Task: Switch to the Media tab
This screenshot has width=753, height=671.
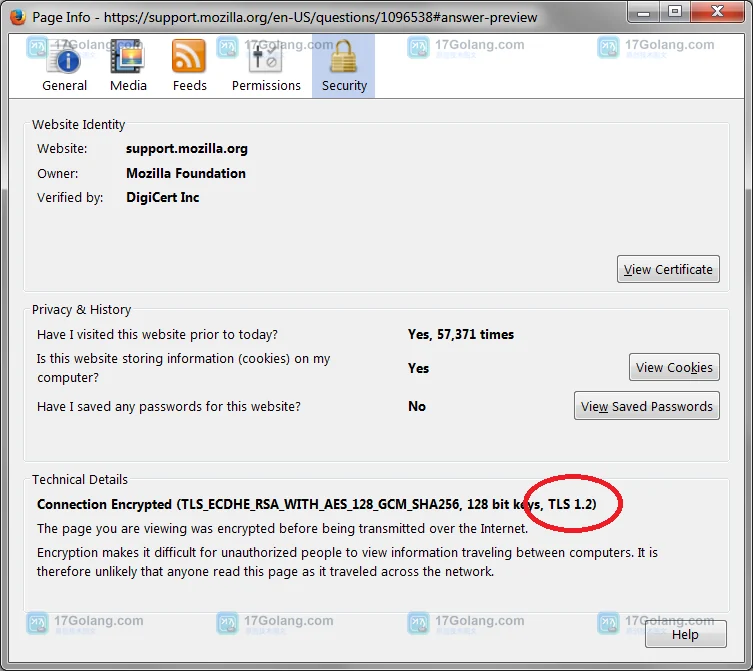Action: click(x=128, y=66)
